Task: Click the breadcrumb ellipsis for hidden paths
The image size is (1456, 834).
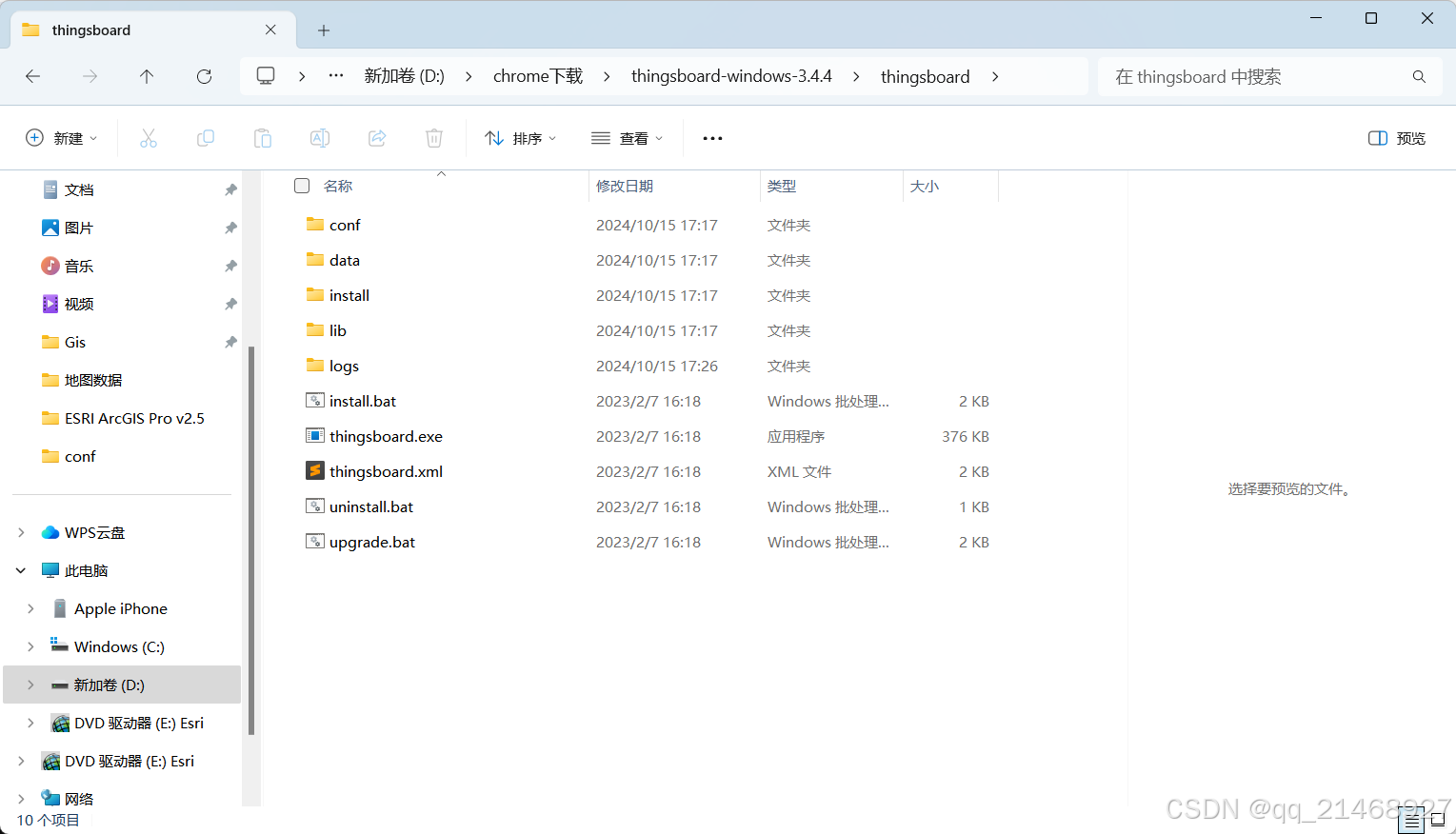Action: coord(336,76)
